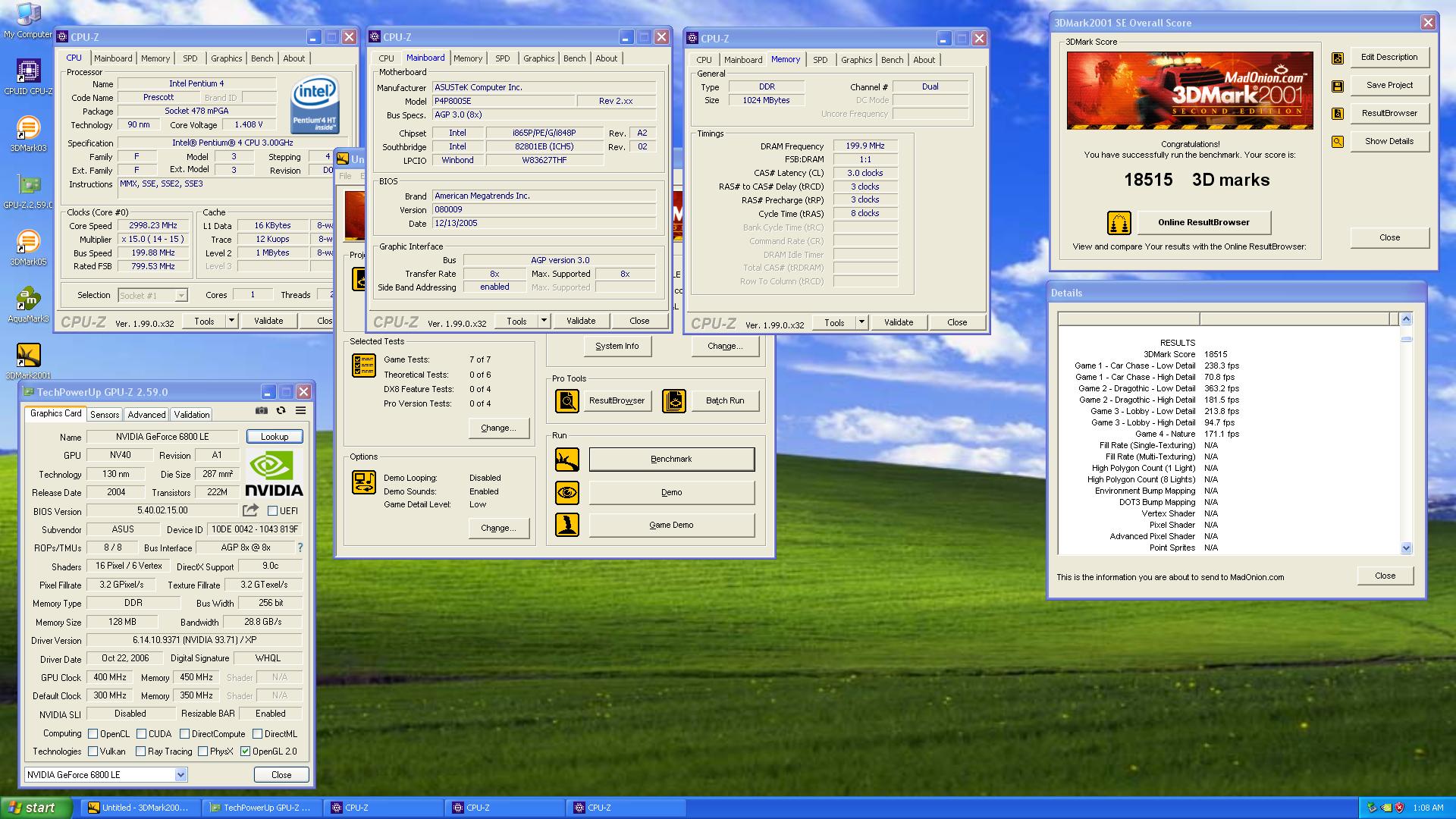Open the GPU-Z 2.59.0 desktop icon

[28, 191]
